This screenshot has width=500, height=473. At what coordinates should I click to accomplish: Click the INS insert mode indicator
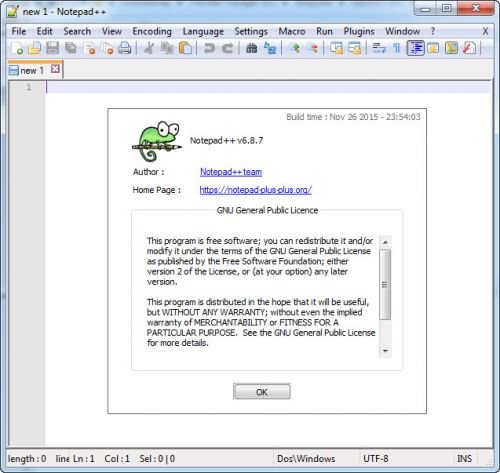[464, 459]
